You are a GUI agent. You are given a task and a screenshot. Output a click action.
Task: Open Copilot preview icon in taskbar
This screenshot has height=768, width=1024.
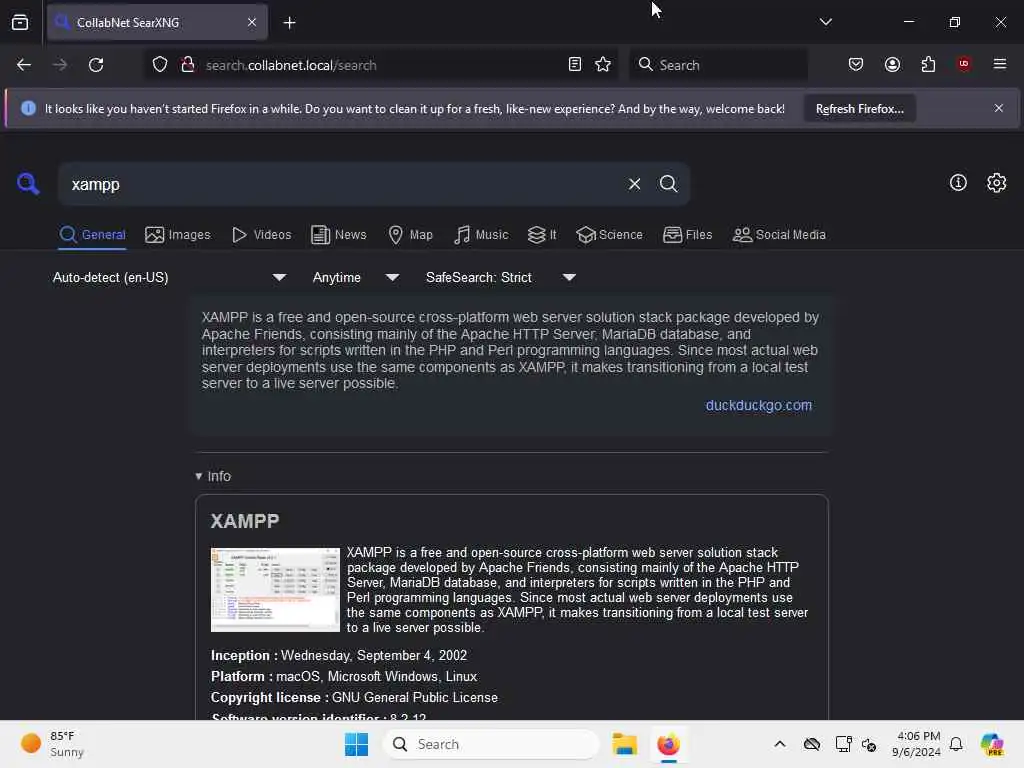(992, 744)
